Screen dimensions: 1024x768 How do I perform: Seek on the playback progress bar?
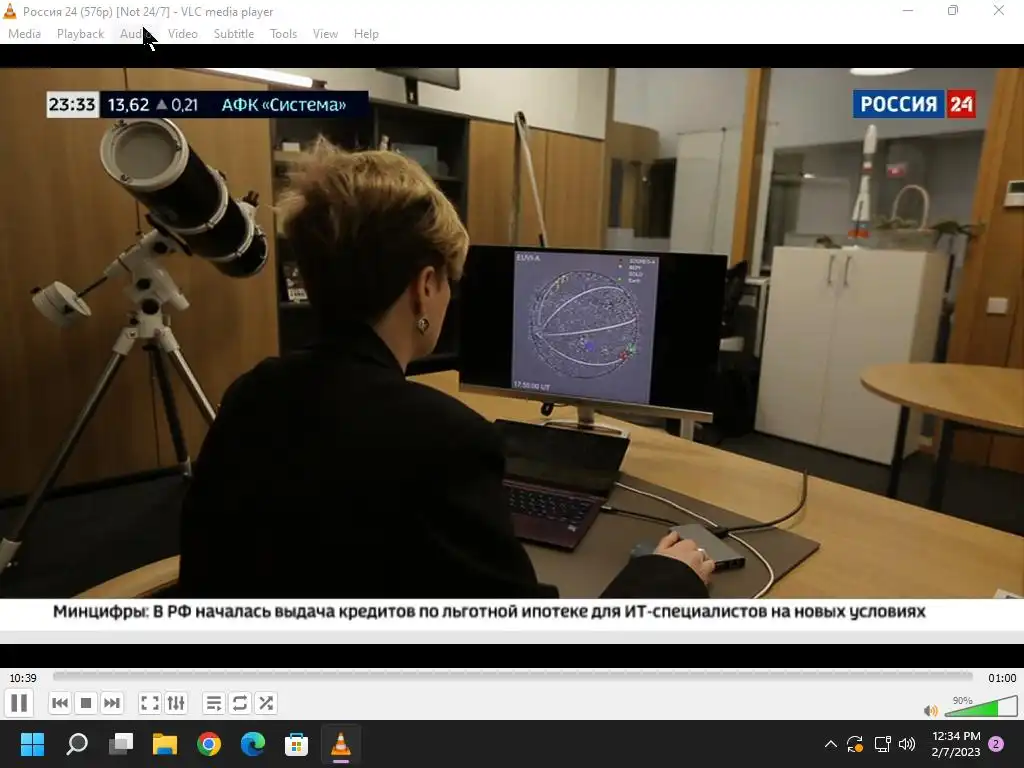point(513,677)
